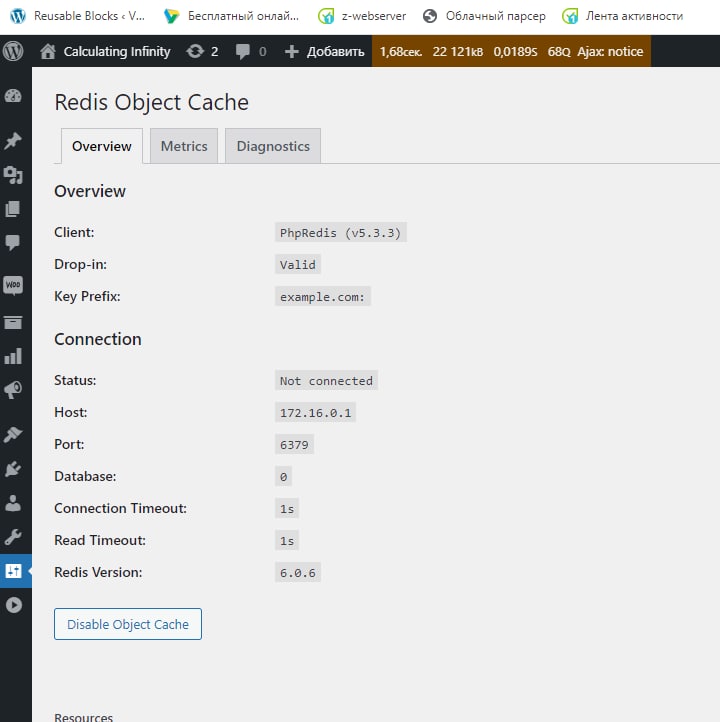Screen dimensions: 720x722
Task: Click the Database value 0
Action: (x=284, y=477)
